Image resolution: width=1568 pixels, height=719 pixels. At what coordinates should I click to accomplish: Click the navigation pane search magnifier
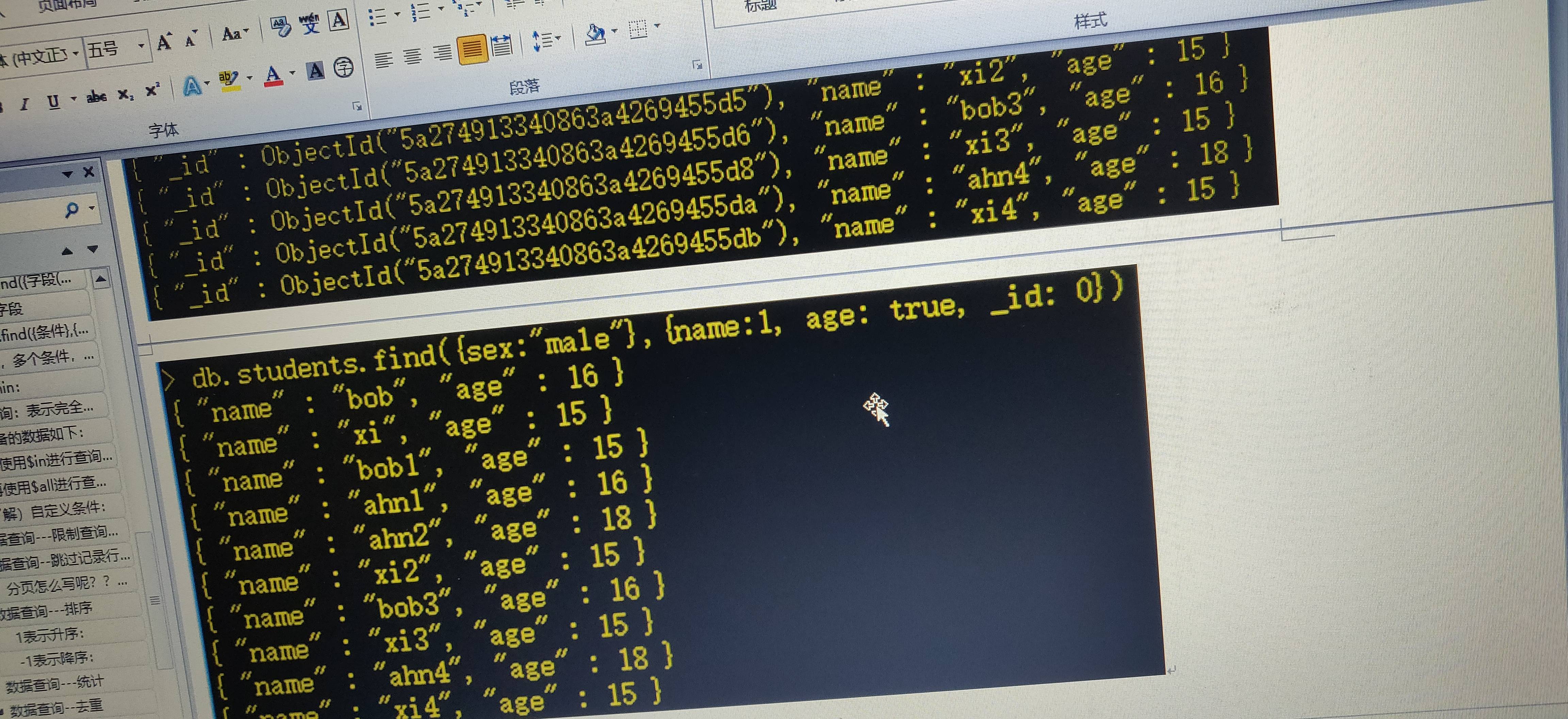[72, 210]
